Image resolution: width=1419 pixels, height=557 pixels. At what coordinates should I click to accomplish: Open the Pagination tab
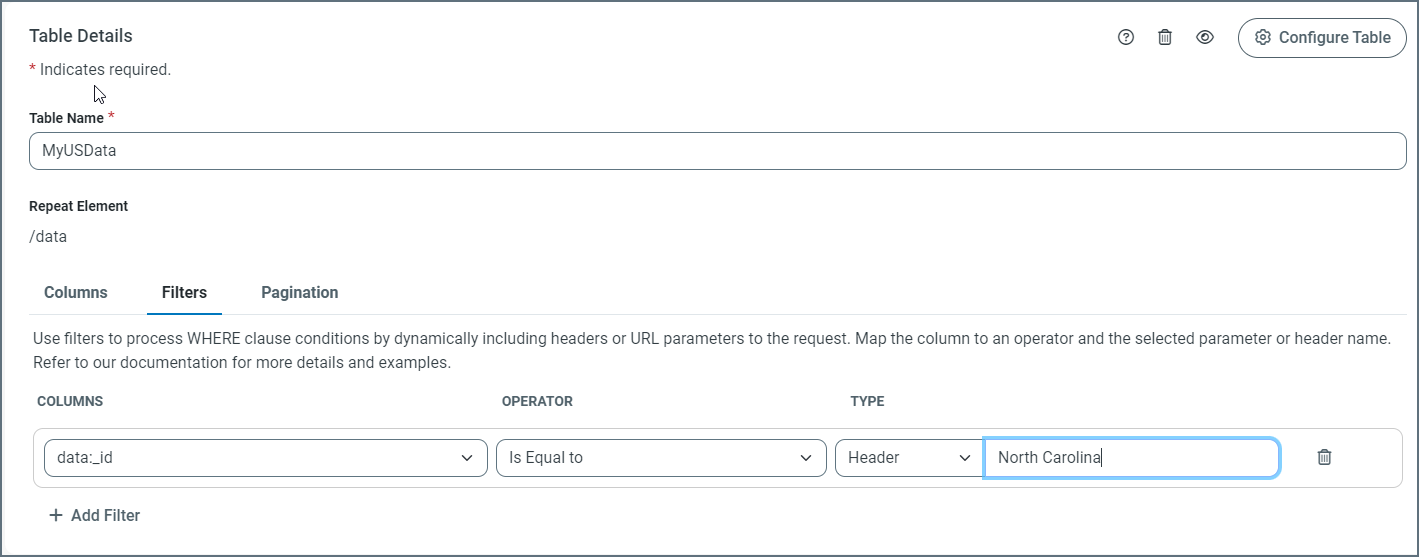pyautogui.click(x=300, y=293)
